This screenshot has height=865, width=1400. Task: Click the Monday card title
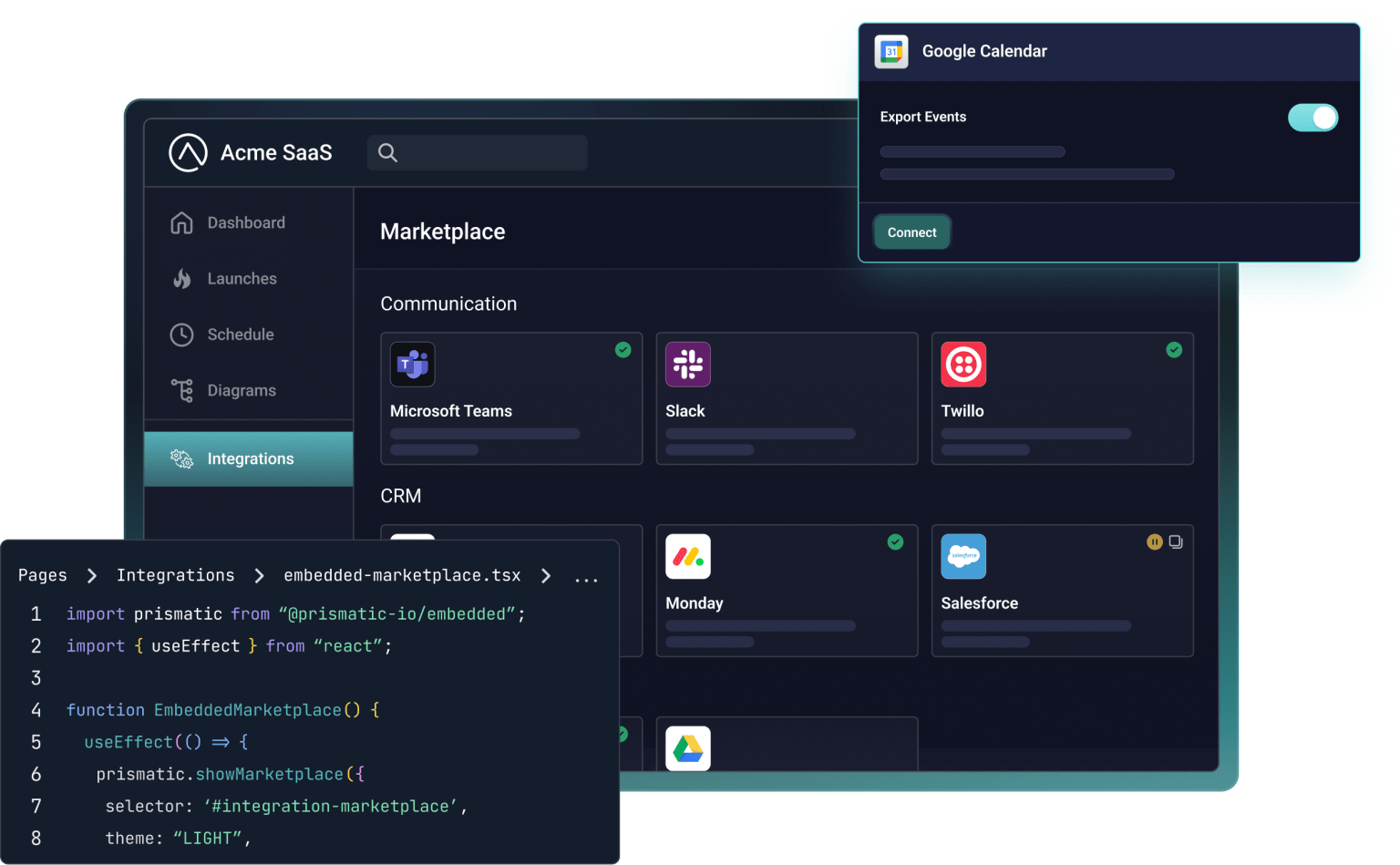point(695,603)
